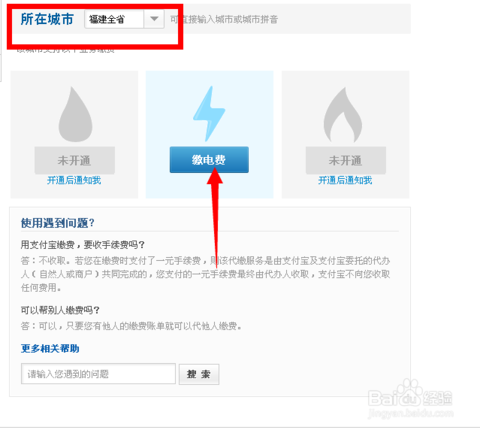Click the 所在城市 label

coord(47,19)
